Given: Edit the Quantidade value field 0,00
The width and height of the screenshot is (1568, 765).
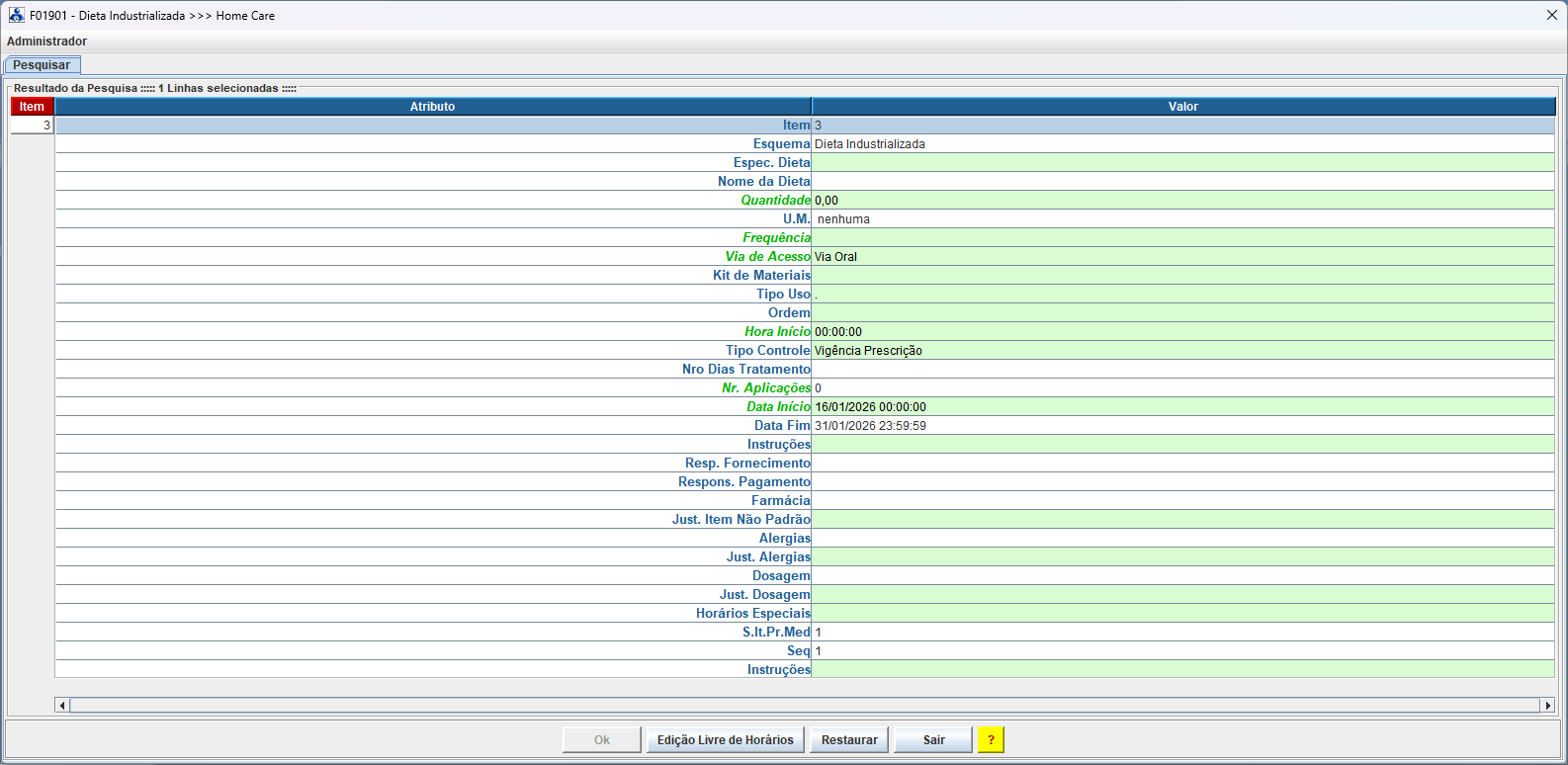Looking at the screenshot, I should pyautogui.click(x=1181, y=201).
